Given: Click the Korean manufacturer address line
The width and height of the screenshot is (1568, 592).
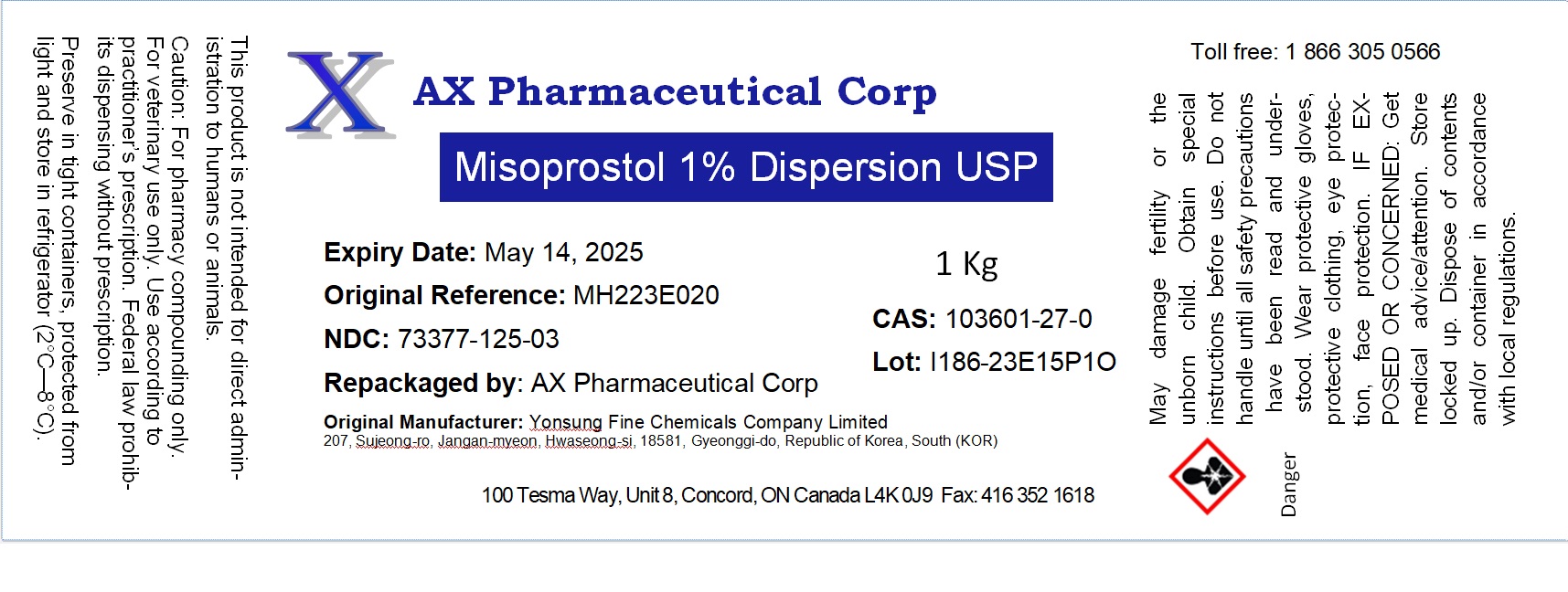Looking at the screenshot, I should pos(660,441).
